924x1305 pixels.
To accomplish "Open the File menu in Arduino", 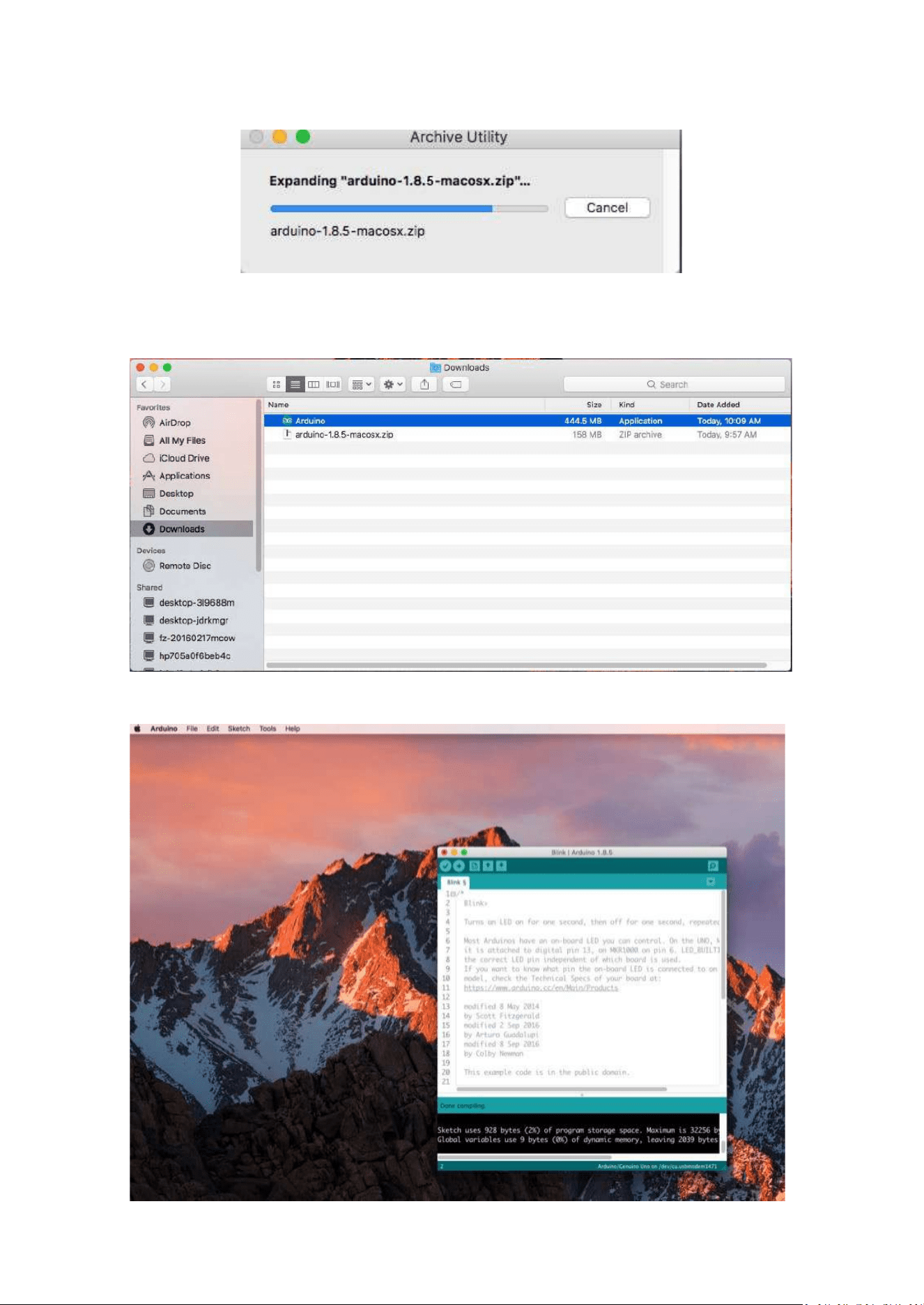I will [192, 729].
